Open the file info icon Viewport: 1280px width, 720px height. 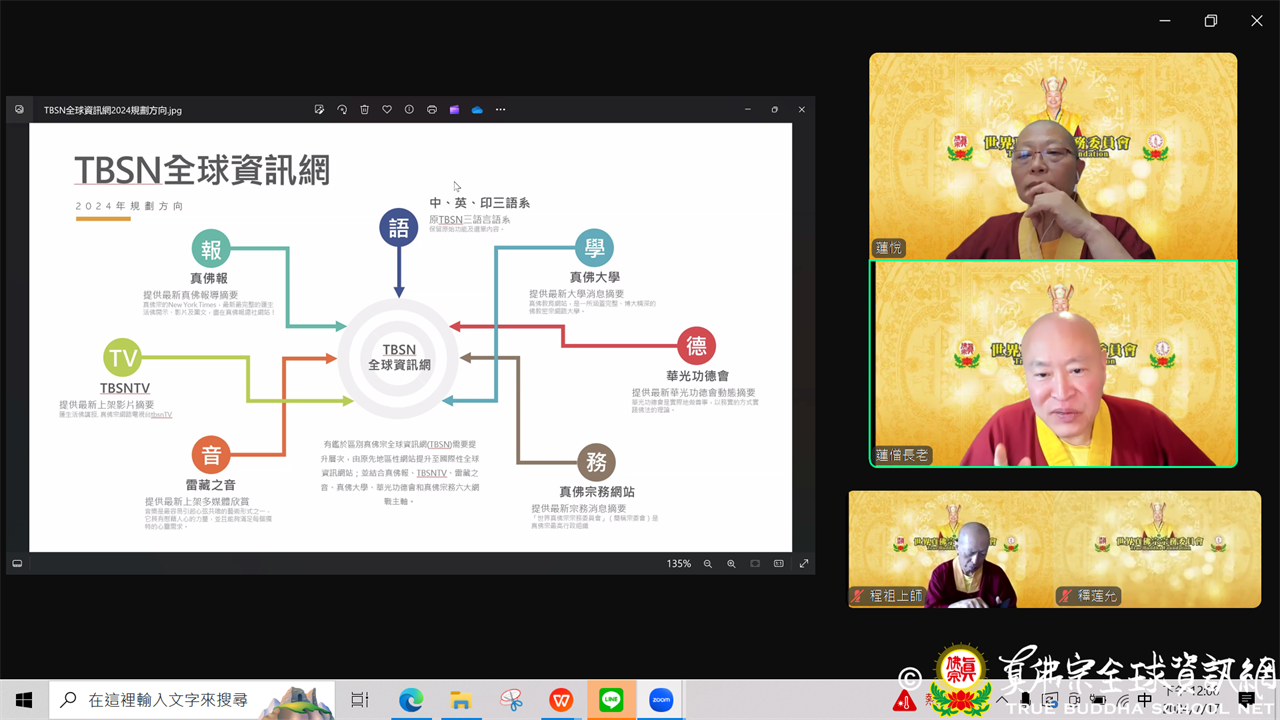pyautogui.click(x=409, y=110)
